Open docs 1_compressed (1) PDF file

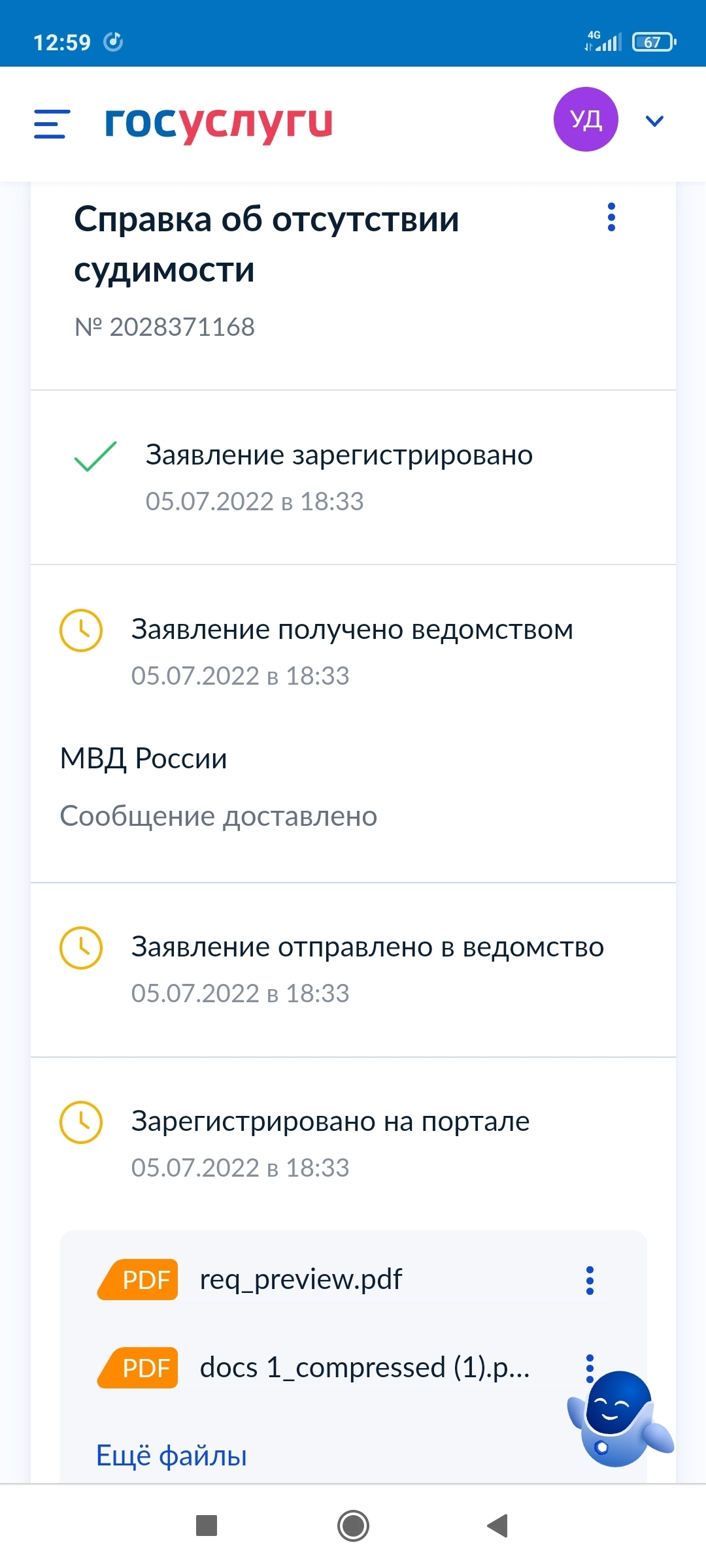point(364,1367)
